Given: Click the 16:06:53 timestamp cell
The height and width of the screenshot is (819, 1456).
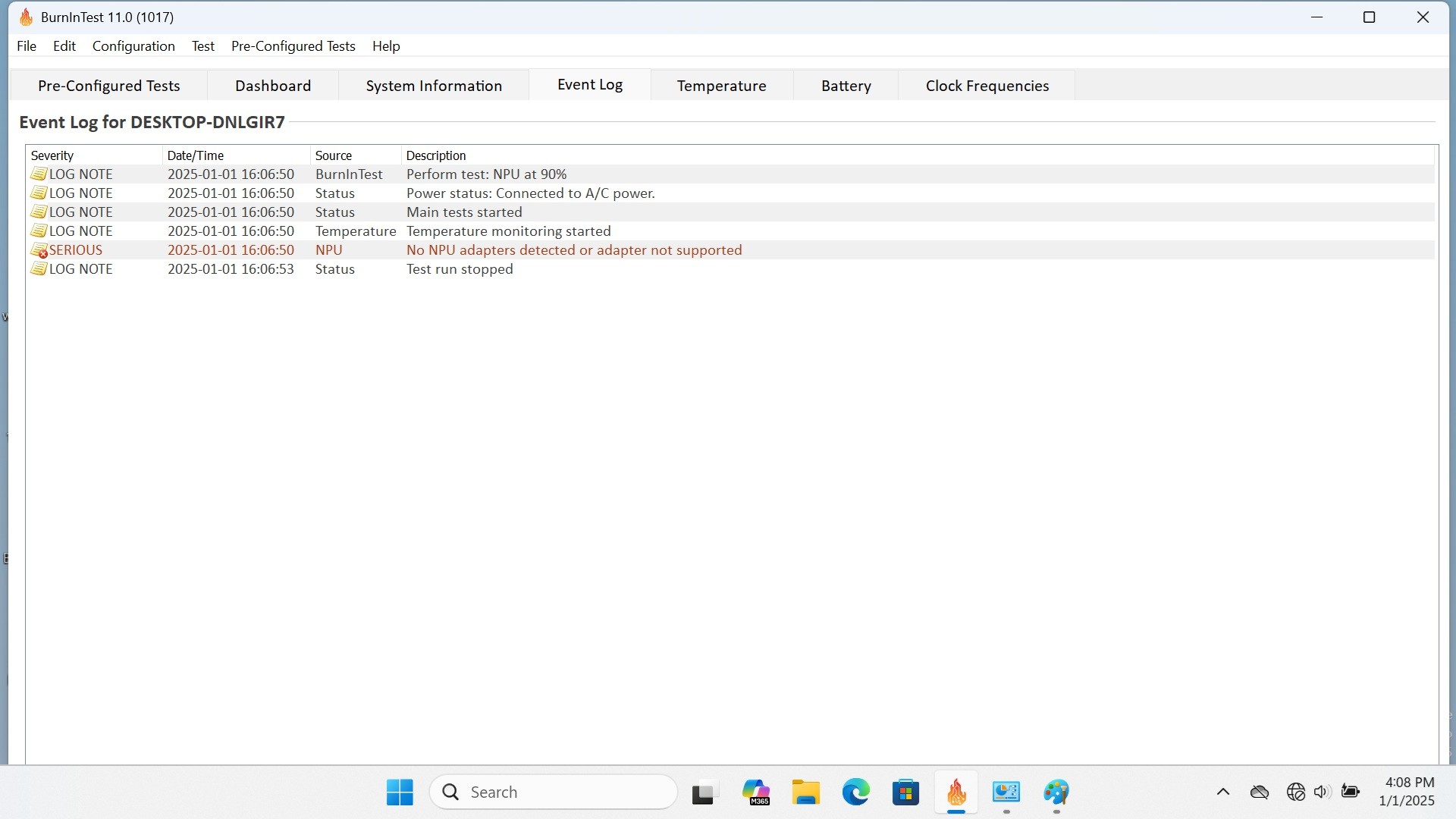Looking at the screenshot, I should (231, 269).
